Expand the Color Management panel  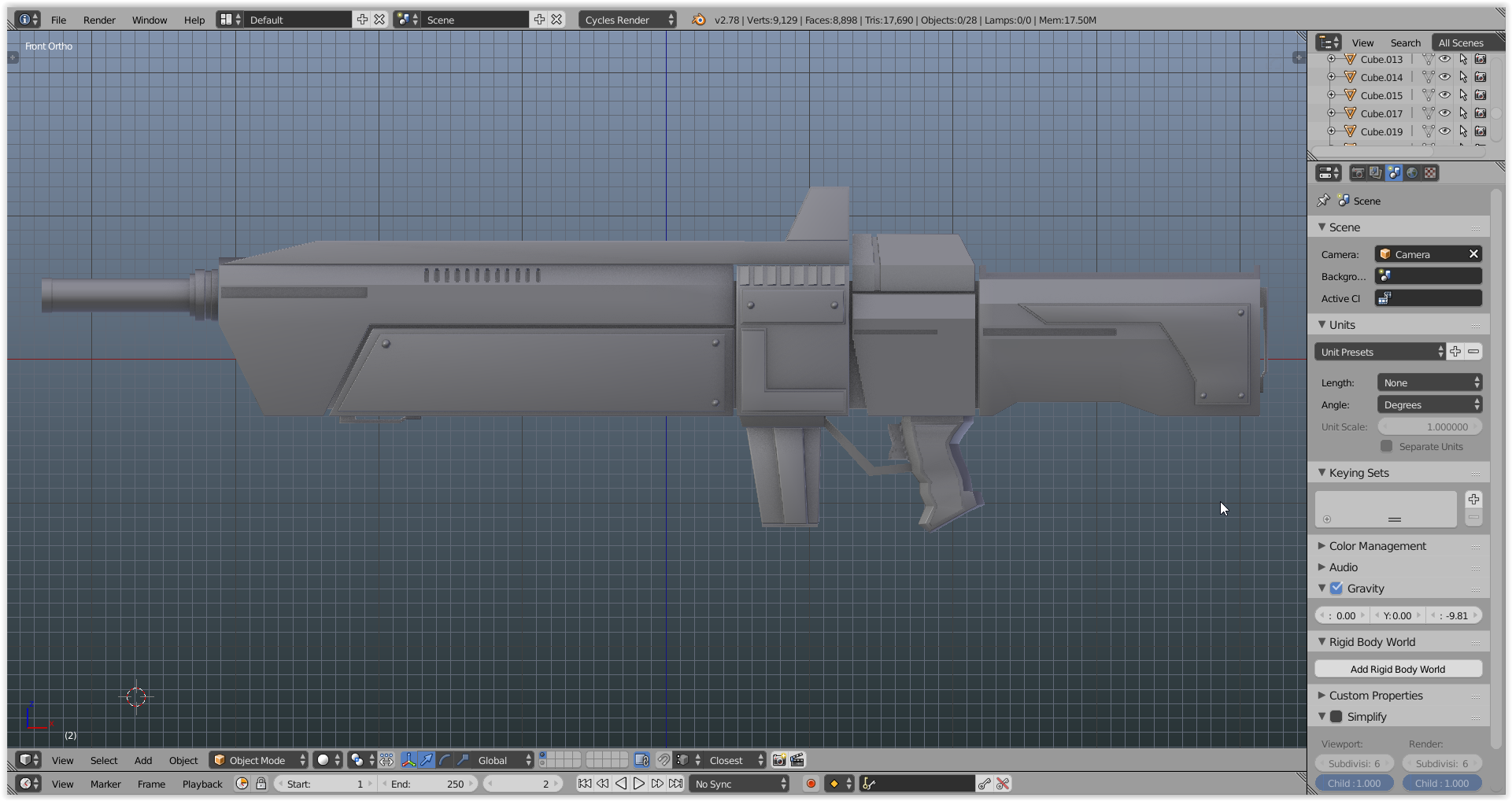pyautogui.click(x=1377, y=546)
